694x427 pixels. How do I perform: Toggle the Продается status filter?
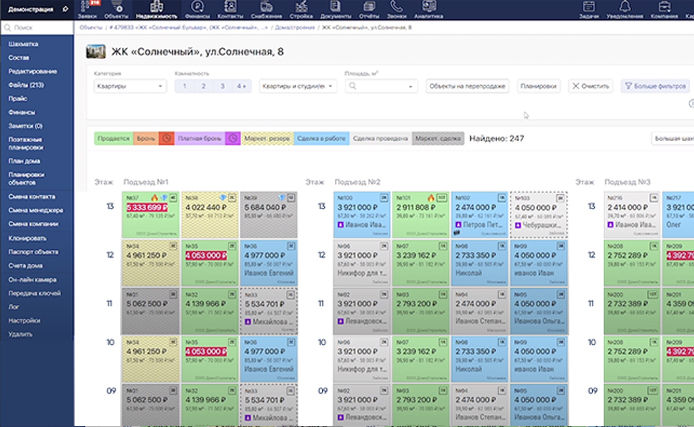point(113,138)
